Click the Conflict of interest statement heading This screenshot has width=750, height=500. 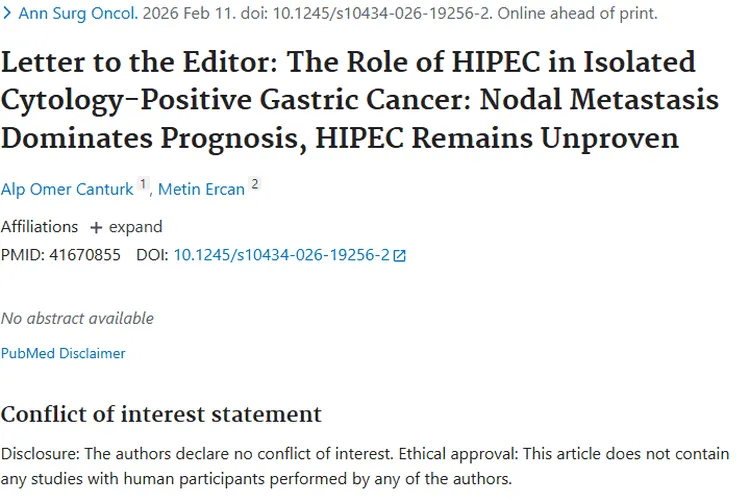[161, 414]
